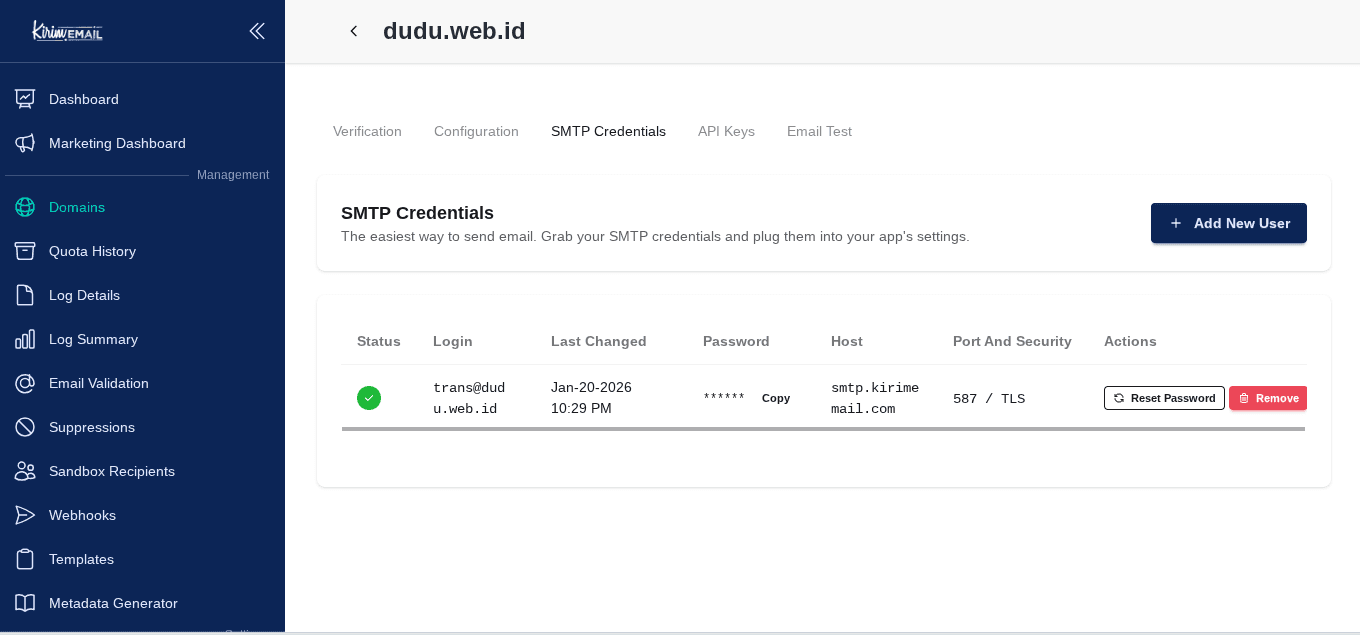Switch to the API Keys tab
Screen dimensions: 1360x635
pyautogui.click(x=726, y=131)
